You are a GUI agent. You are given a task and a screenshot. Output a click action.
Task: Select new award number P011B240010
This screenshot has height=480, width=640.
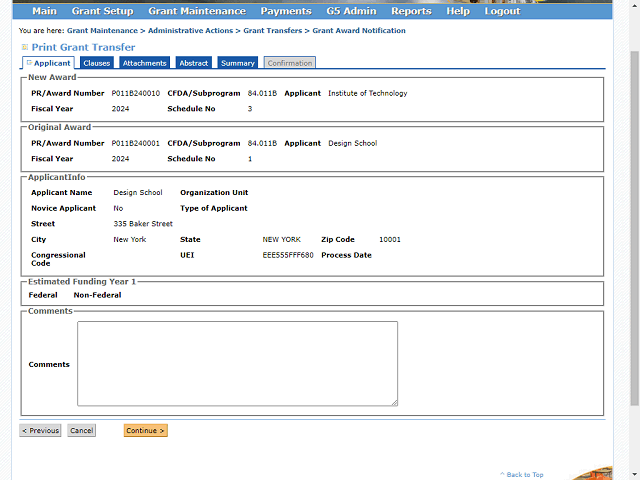click(136, 93)
